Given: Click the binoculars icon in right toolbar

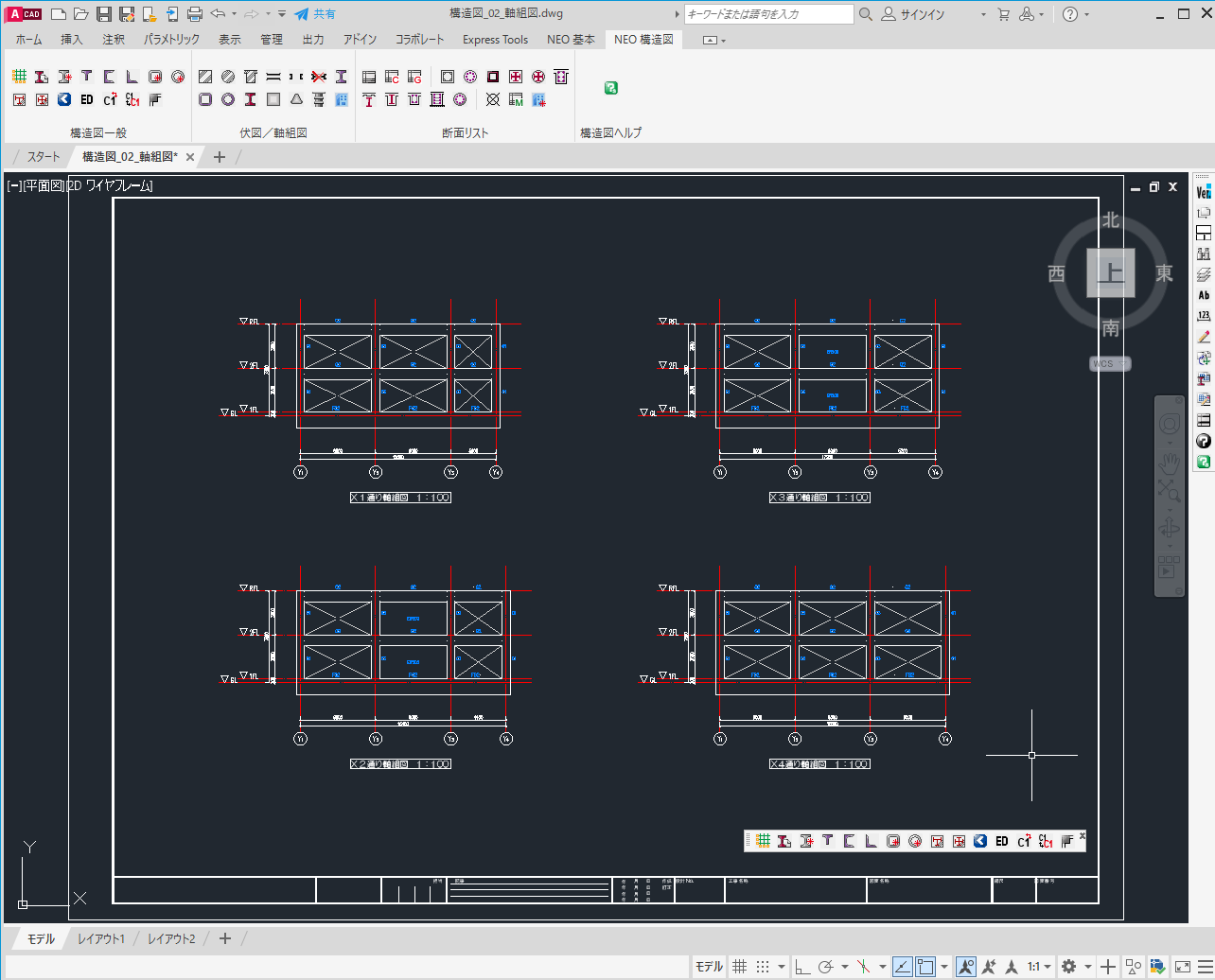Looking at the screenshot, I should coord(1204,254).
